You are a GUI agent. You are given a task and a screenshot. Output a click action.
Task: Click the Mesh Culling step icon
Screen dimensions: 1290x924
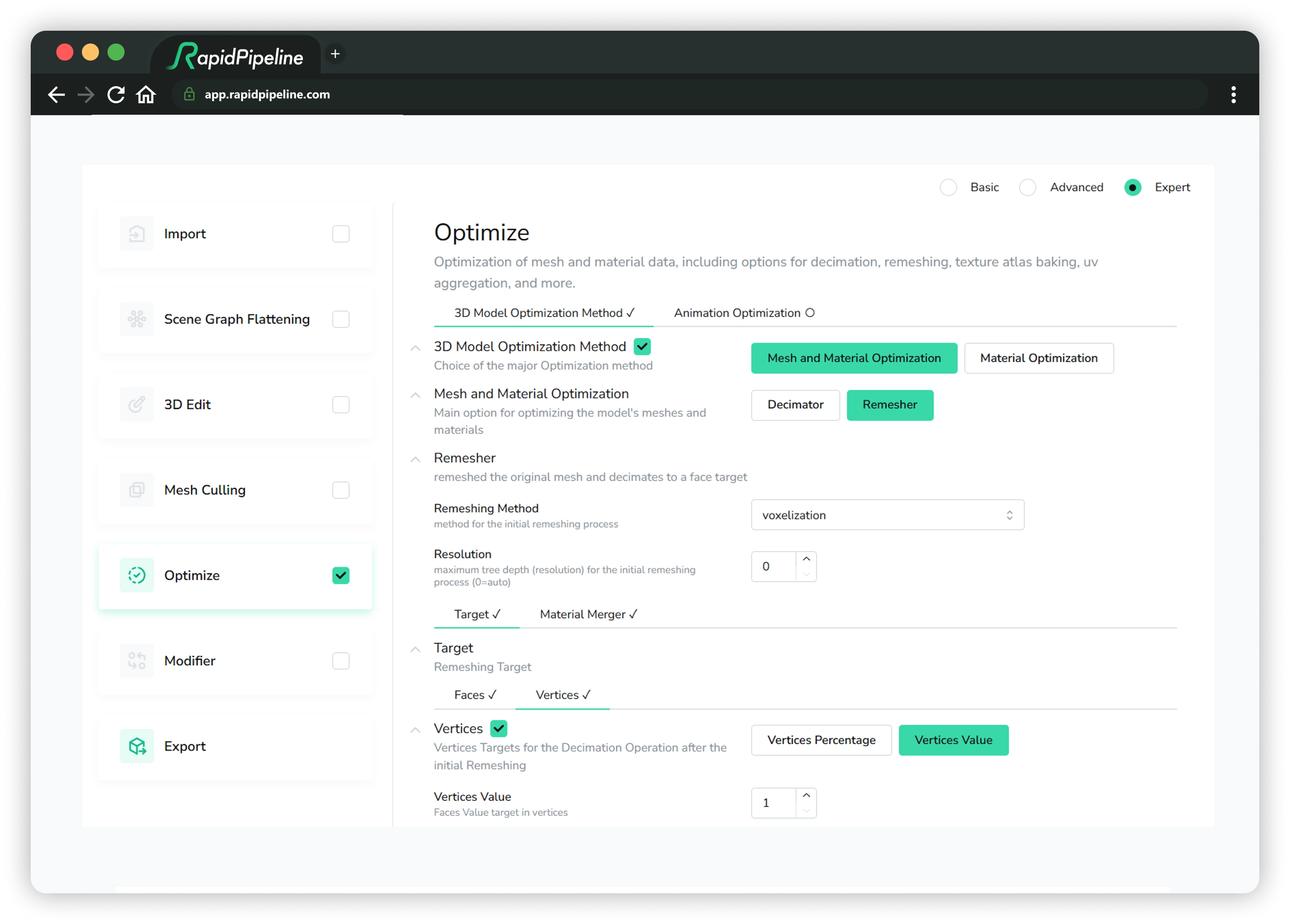[x=137, y=490]
